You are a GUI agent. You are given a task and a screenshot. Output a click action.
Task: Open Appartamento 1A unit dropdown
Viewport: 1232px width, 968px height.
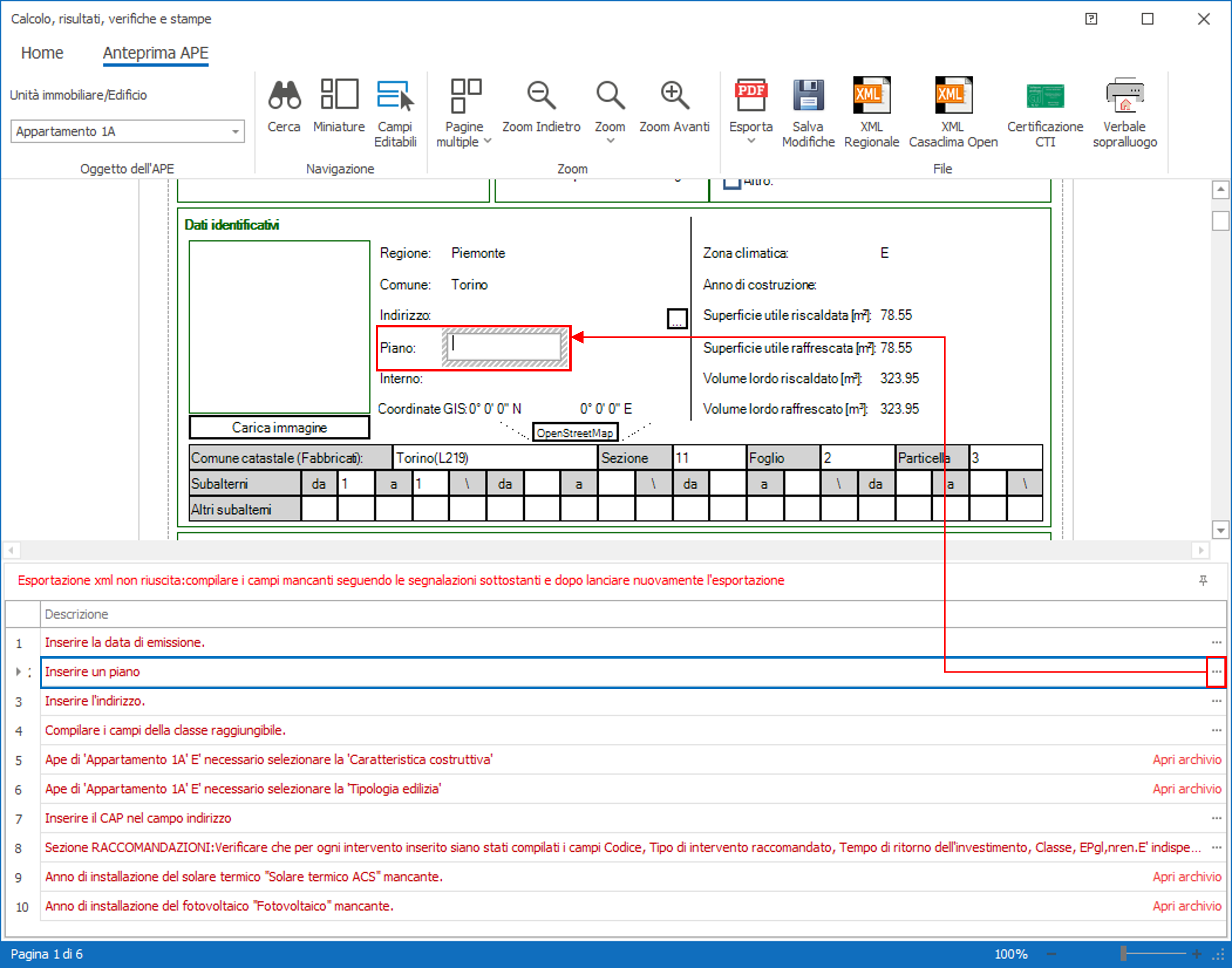point(235,132)
